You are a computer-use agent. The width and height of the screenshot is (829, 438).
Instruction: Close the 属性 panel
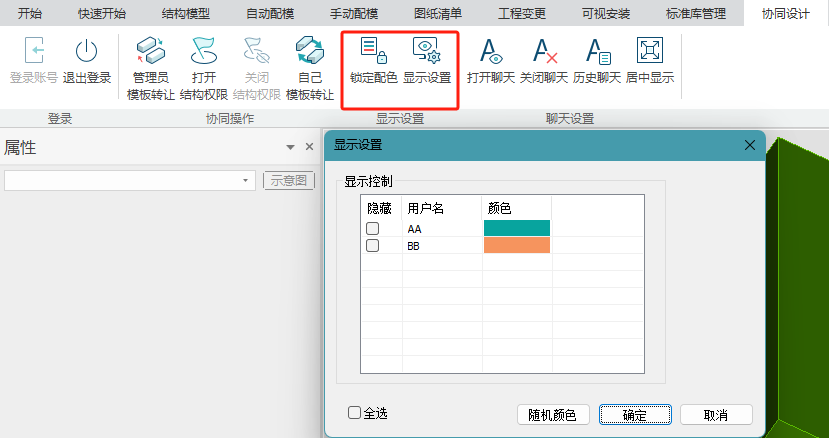tap(309, 147)
